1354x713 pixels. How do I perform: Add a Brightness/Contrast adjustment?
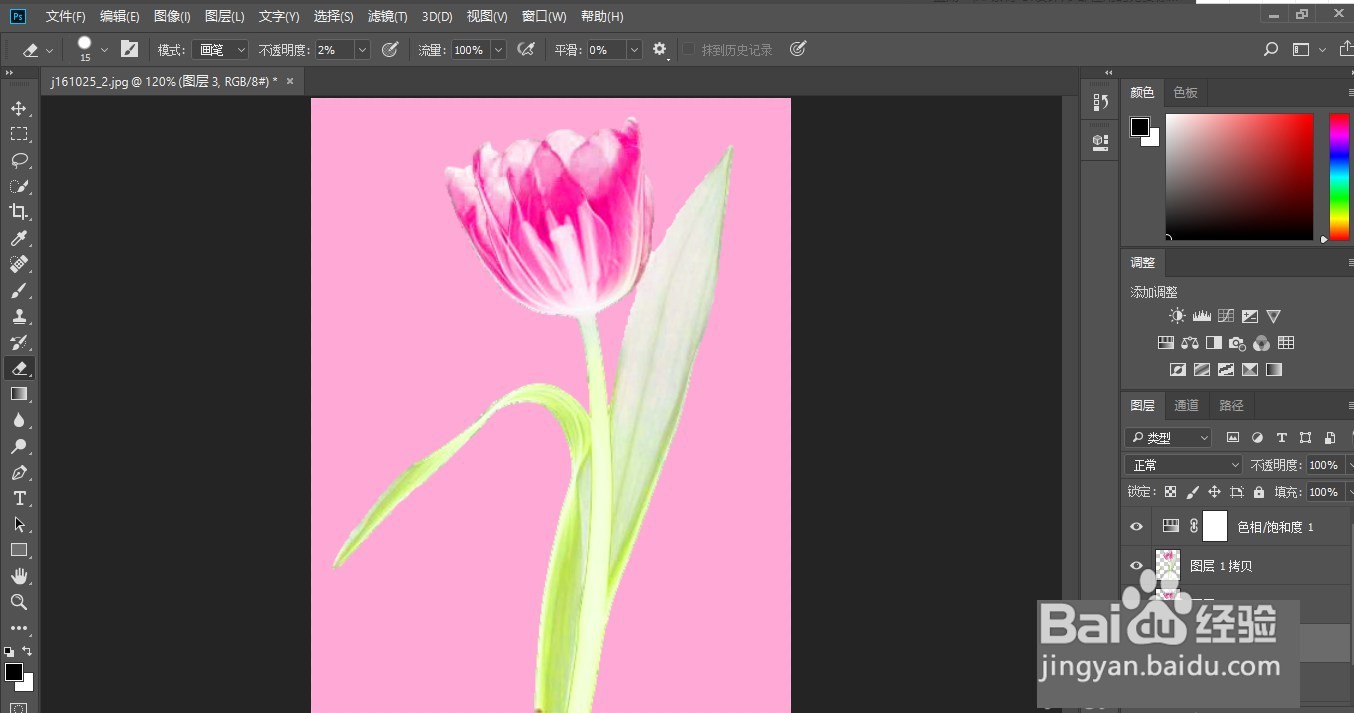[1177, 316]
